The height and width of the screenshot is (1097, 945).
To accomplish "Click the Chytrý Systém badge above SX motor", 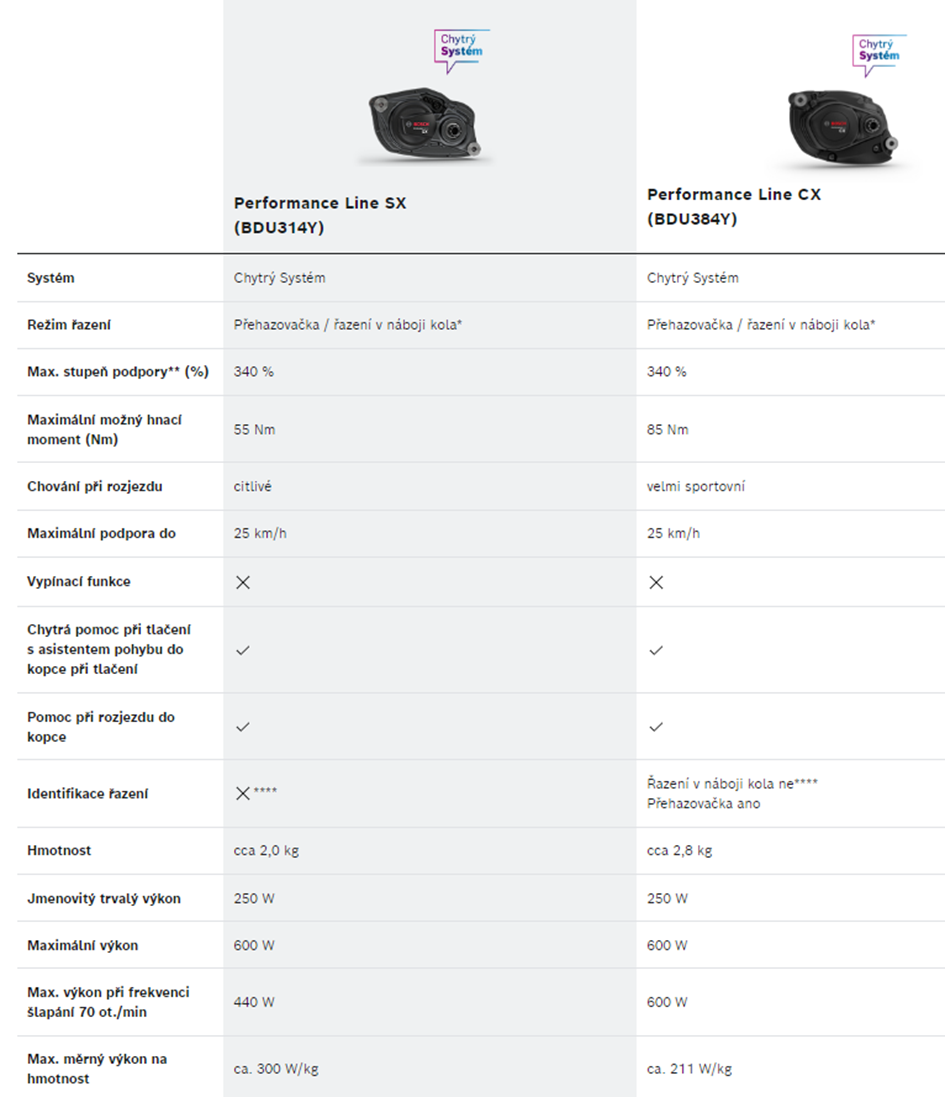I will pos(461,50).
